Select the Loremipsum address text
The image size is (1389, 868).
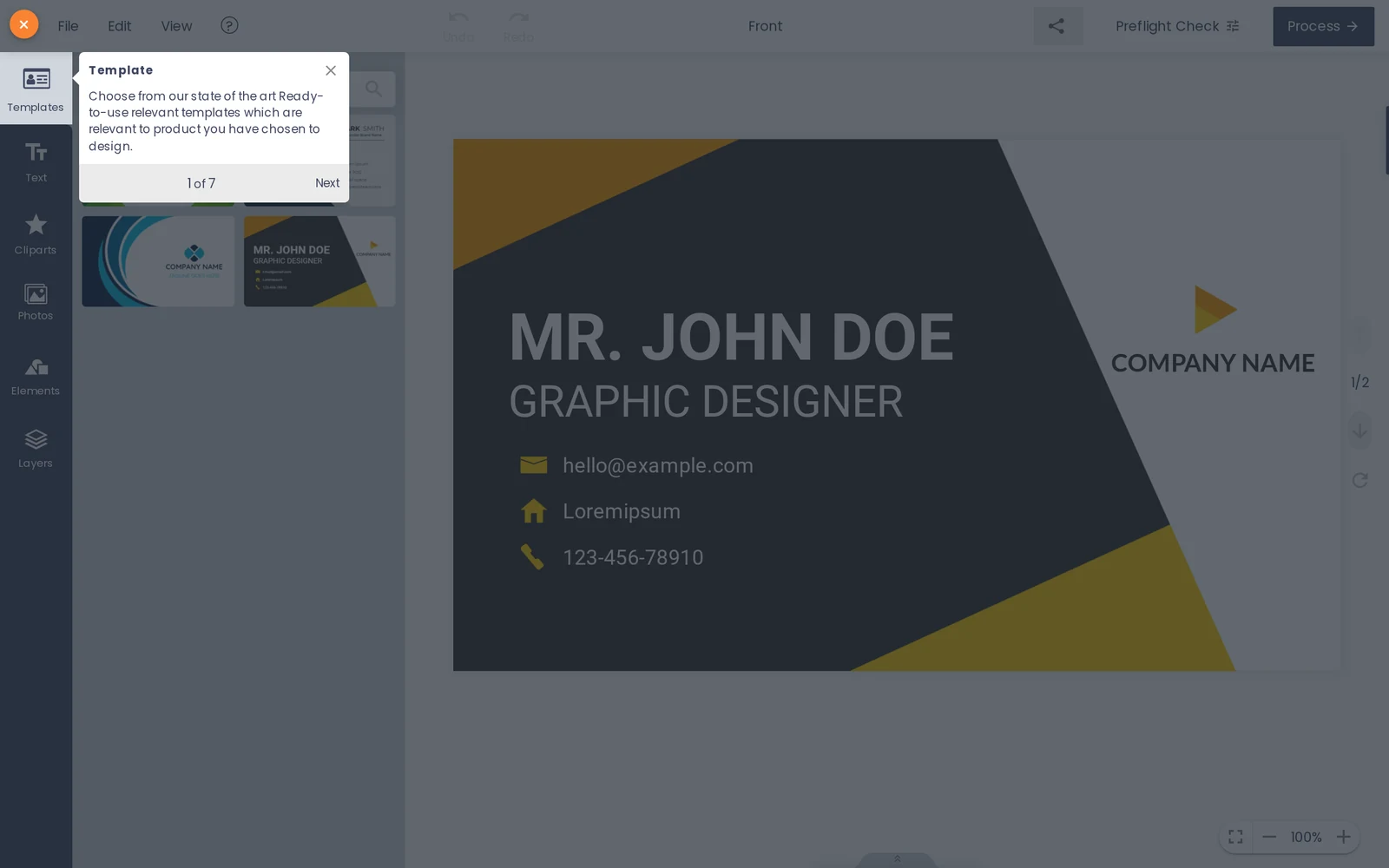coord(622,511)
